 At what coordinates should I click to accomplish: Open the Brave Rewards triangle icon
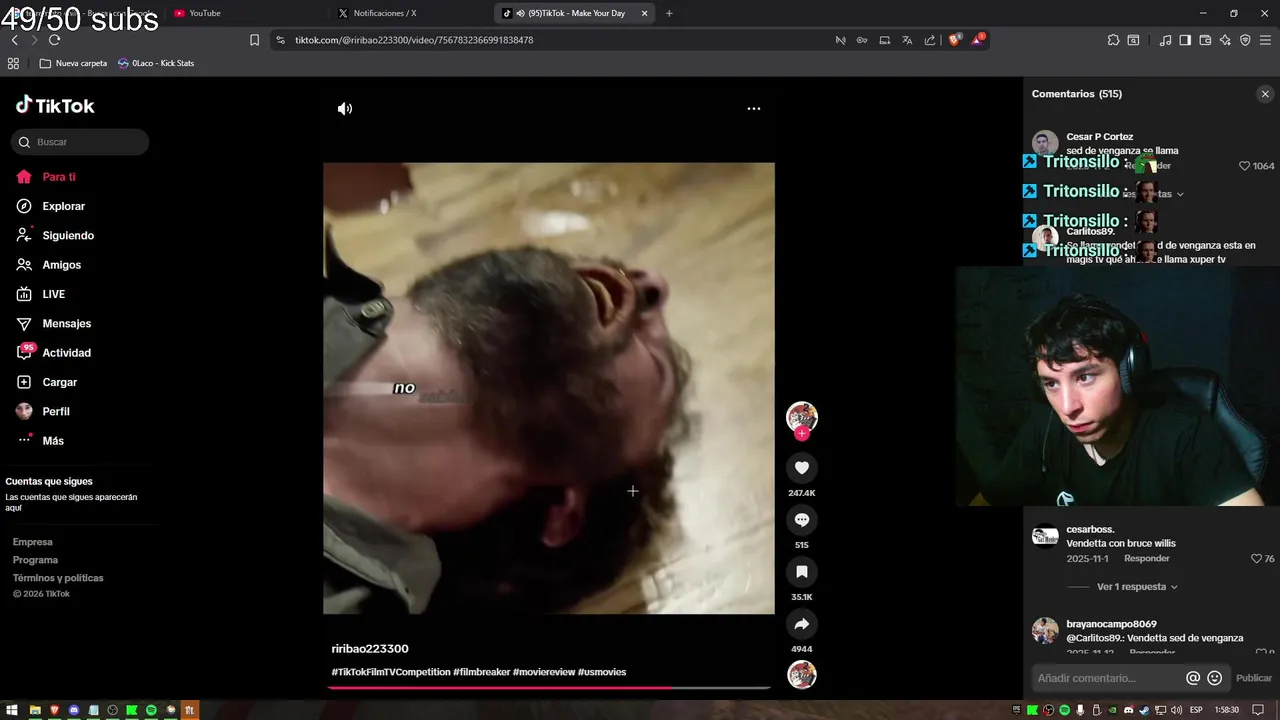[978, 40]
